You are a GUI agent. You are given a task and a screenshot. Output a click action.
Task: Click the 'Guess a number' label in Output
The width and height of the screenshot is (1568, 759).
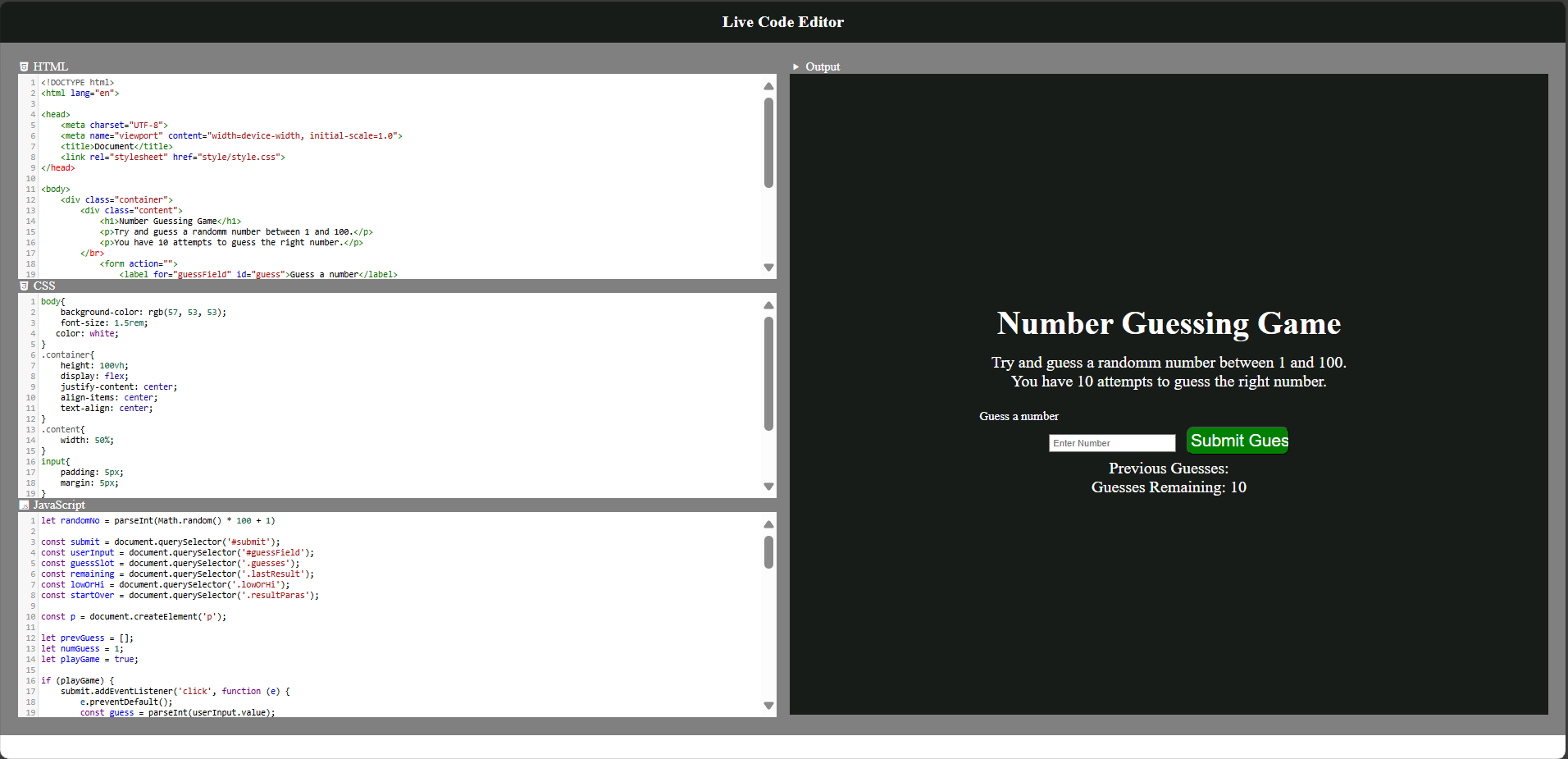1019,416
